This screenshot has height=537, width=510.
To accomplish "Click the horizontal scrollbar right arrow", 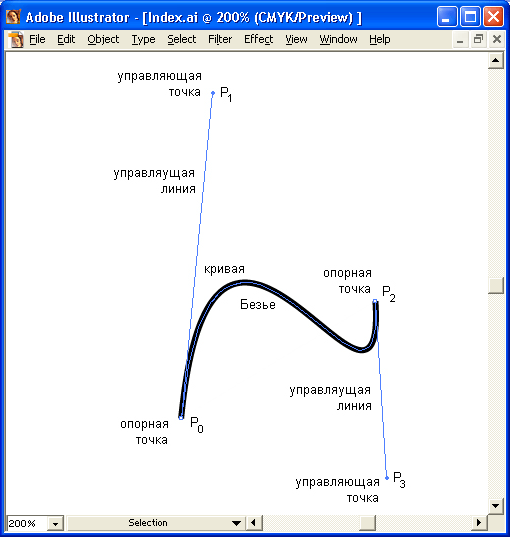I will pyautogui.click(x=479, y=523).
